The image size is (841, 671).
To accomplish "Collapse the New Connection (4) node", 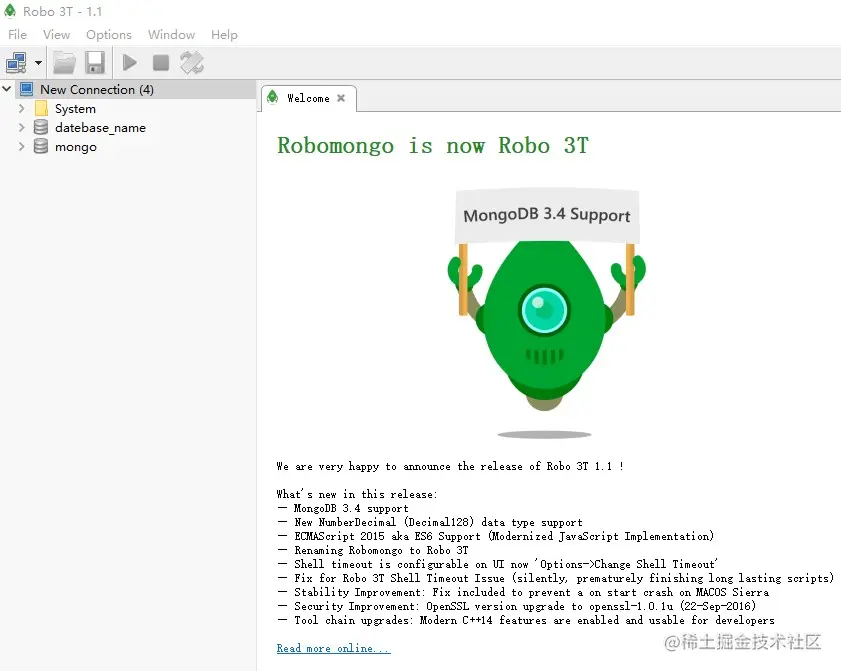I will [x=7, y=89].
